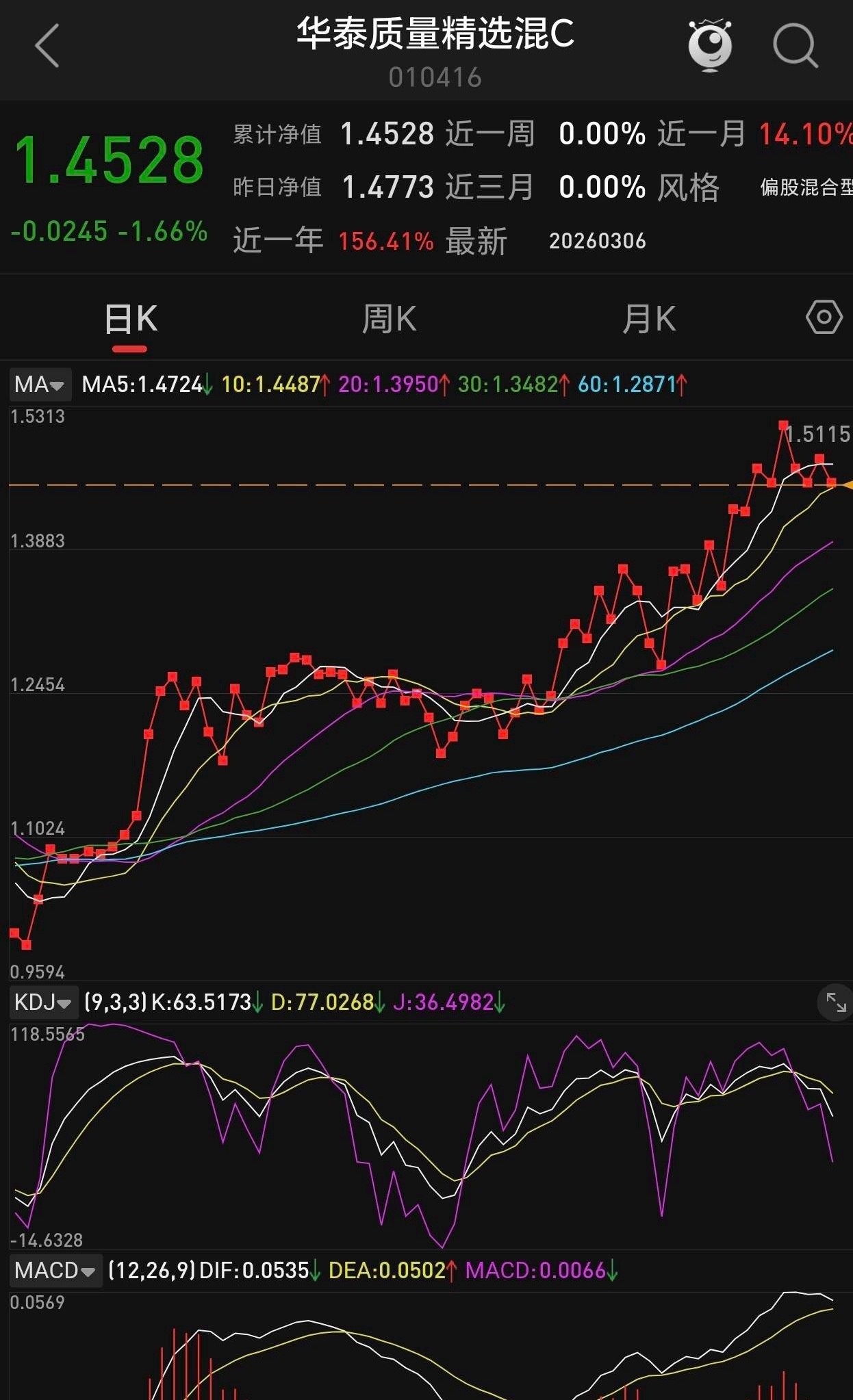Tap the MA60 value 1.2871

(x=627, y=385)
